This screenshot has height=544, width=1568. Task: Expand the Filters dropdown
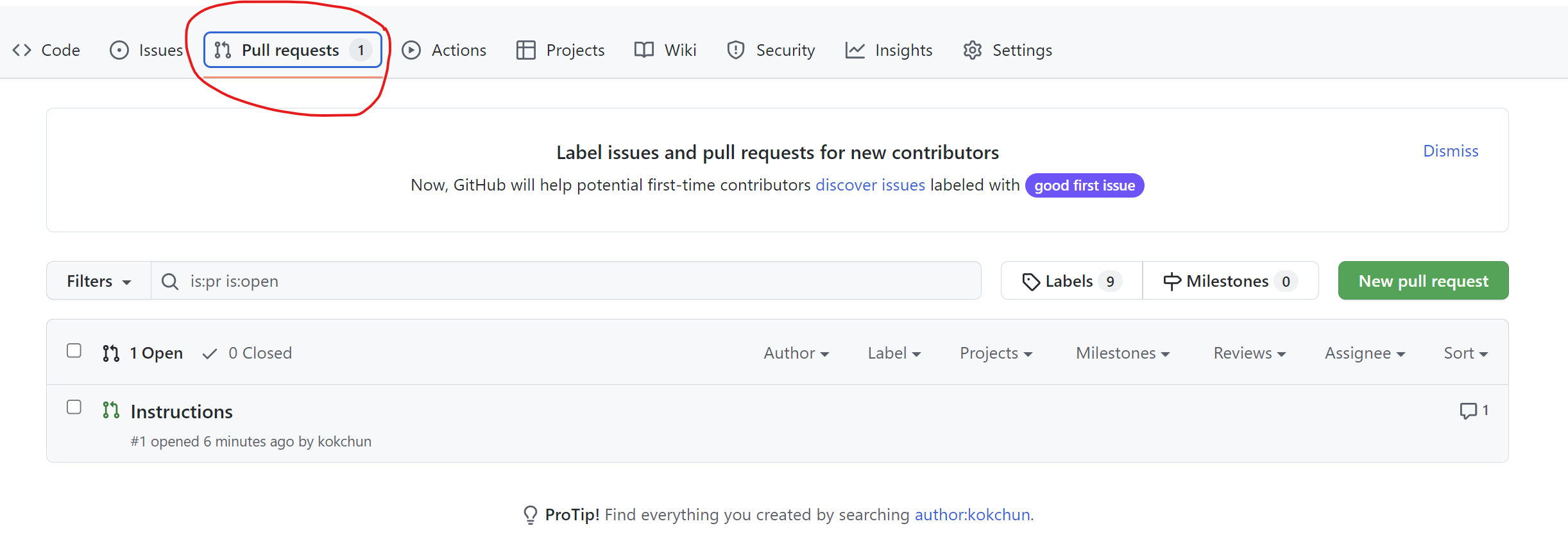(x=99, y=281)
